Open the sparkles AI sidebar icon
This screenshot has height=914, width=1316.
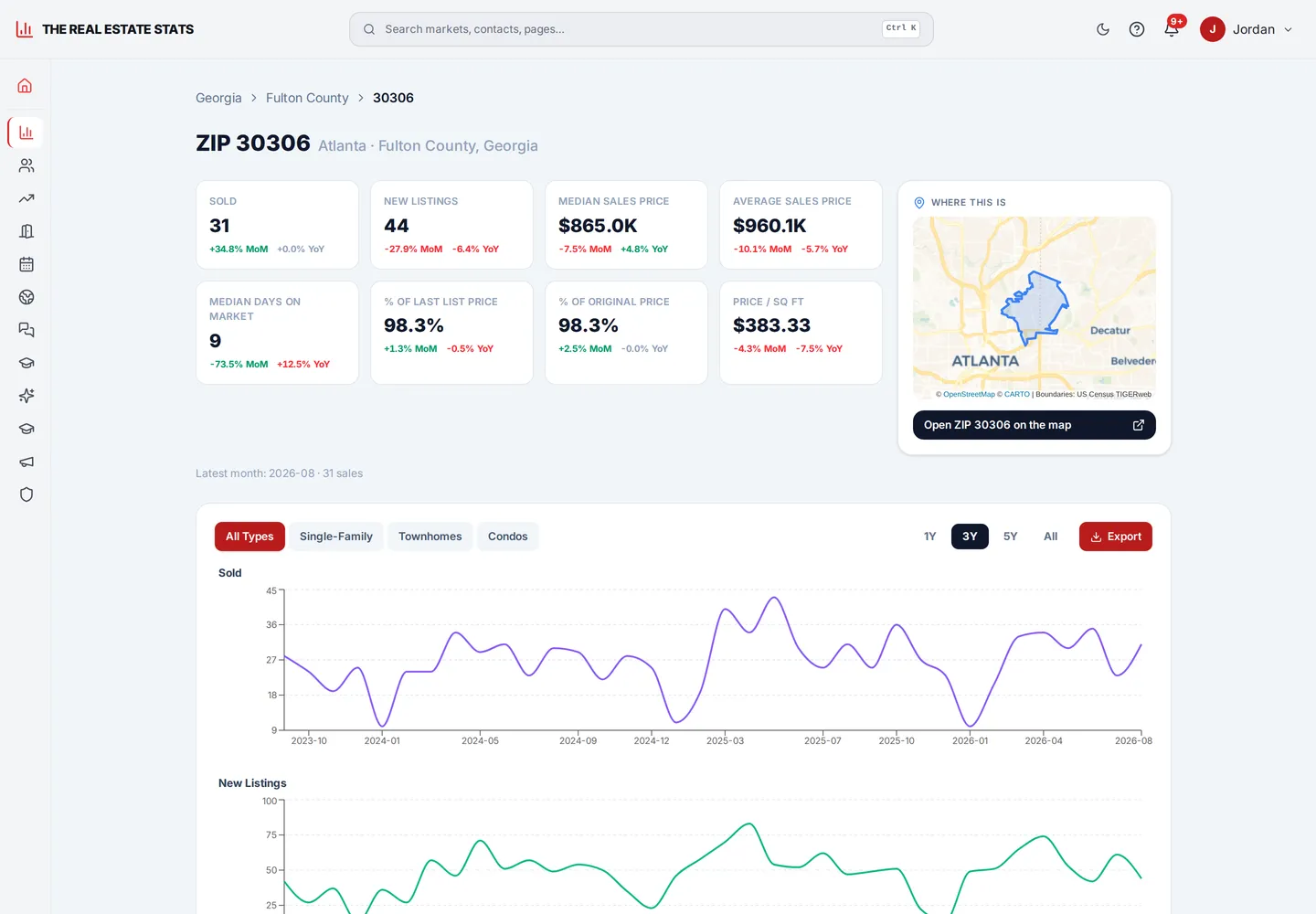coord(26,396)
